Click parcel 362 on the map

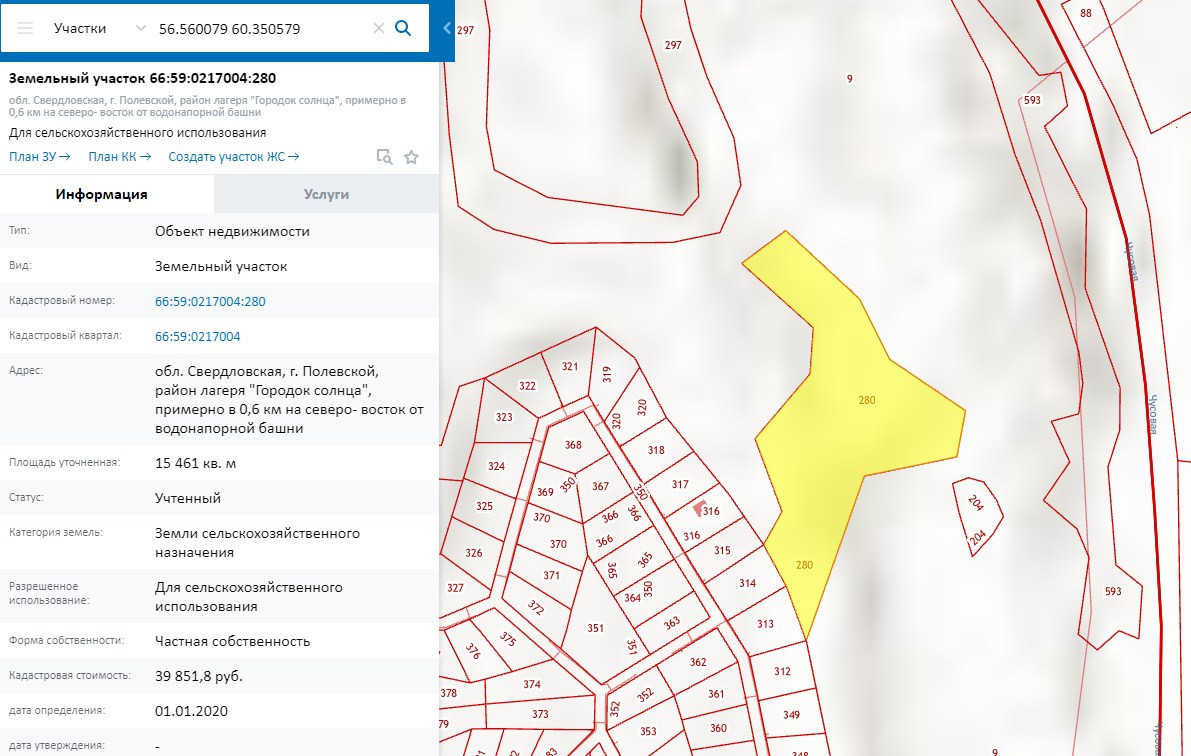pos(698,662)
